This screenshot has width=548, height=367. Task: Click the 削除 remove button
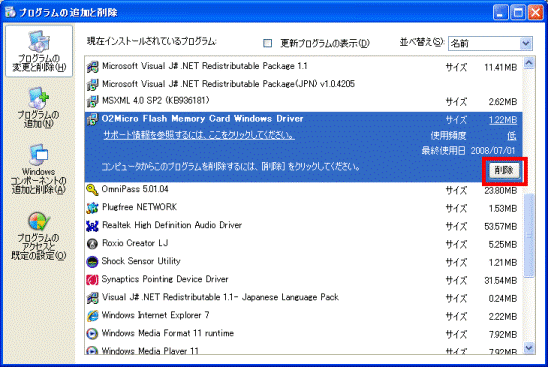[x=504, y=171]
